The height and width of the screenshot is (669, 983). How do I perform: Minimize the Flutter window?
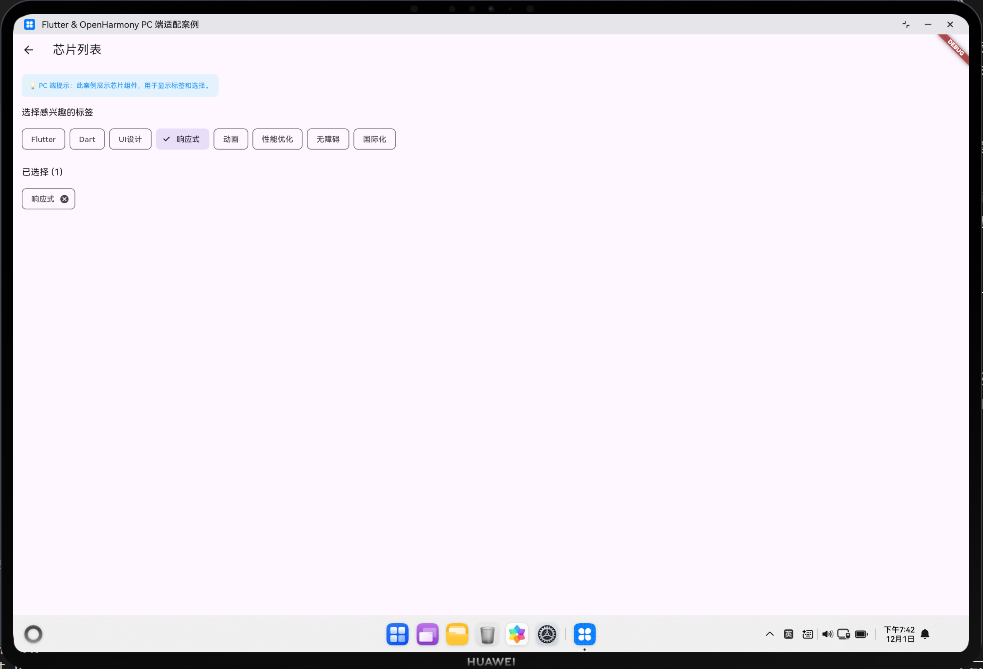(x=928, y=24)
